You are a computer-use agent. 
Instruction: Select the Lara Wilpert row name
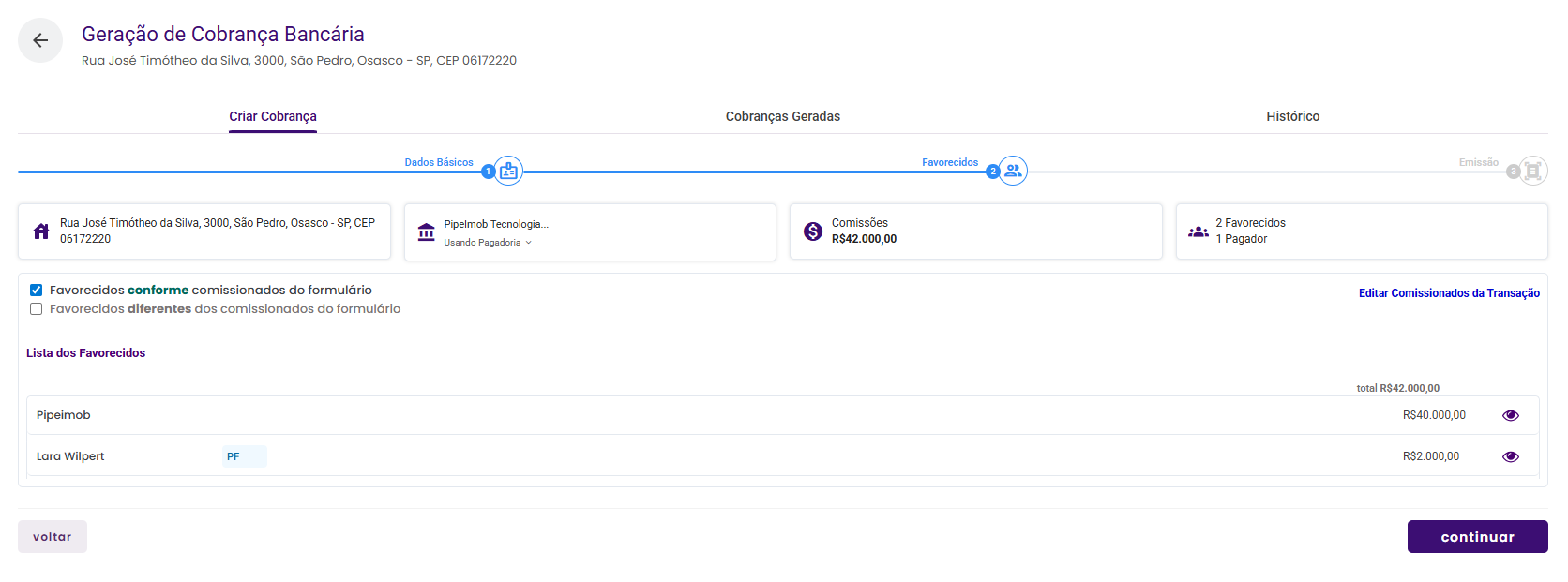(x=70, y=456)
